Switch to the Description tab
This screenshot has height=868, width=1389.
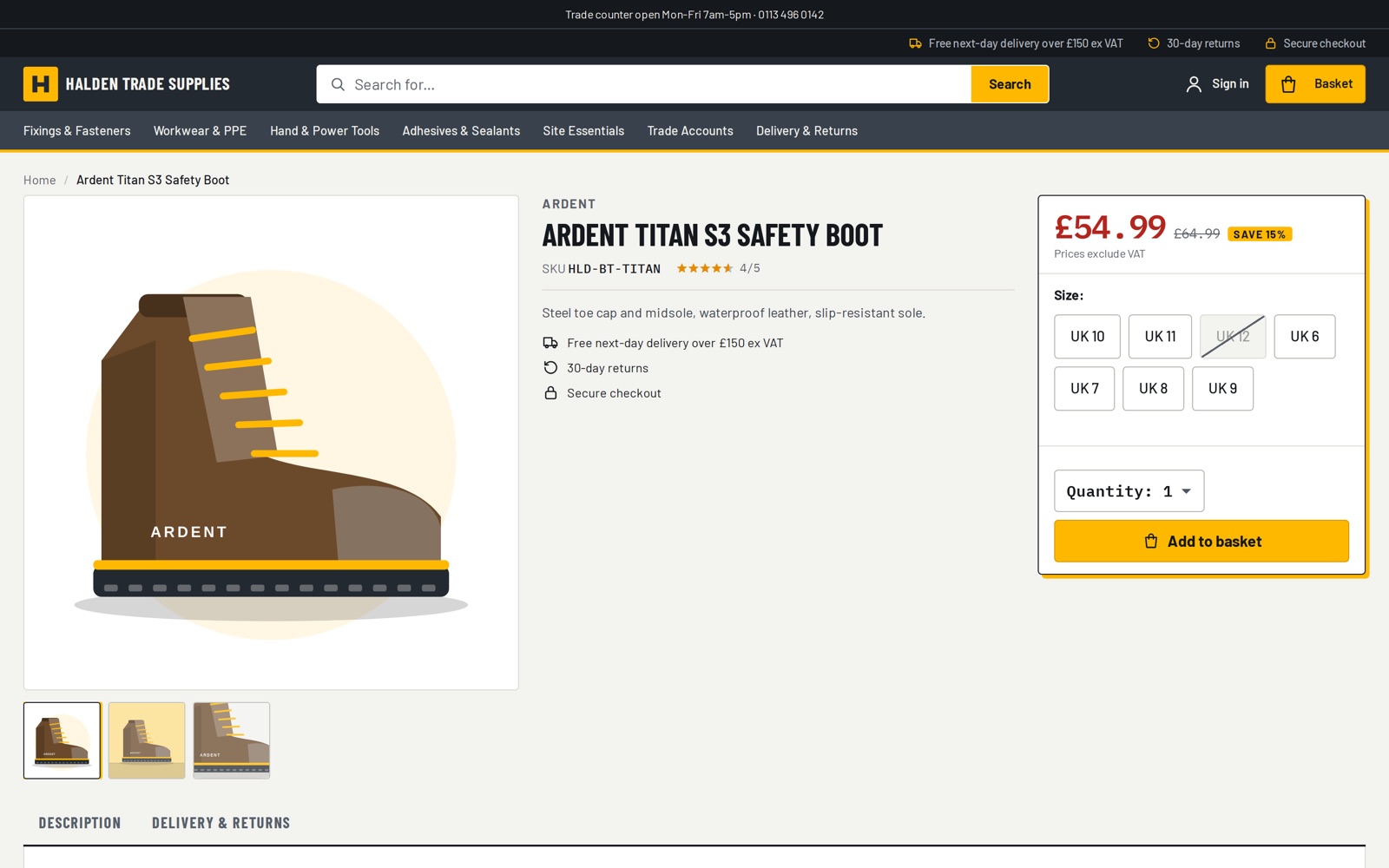click(80, 823)
